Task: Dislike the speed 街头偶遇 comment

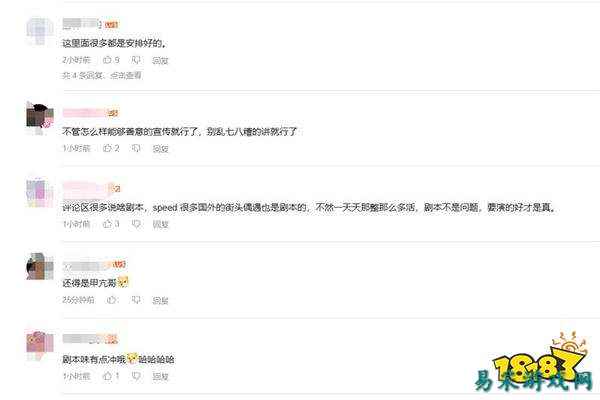Action: pos(136,224)
